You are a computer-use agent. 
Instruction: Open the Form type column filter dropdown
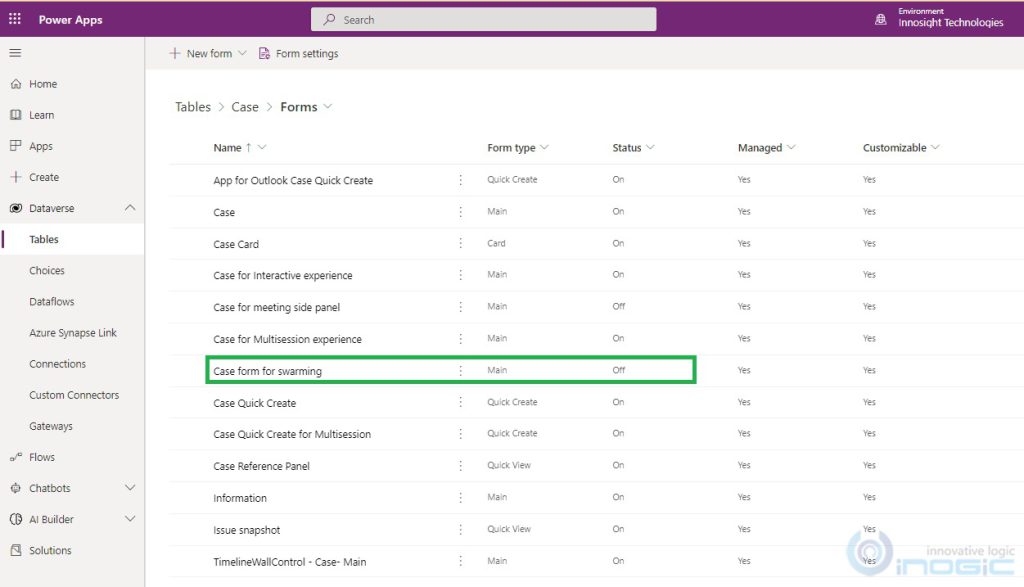click(x=545, y=147)
